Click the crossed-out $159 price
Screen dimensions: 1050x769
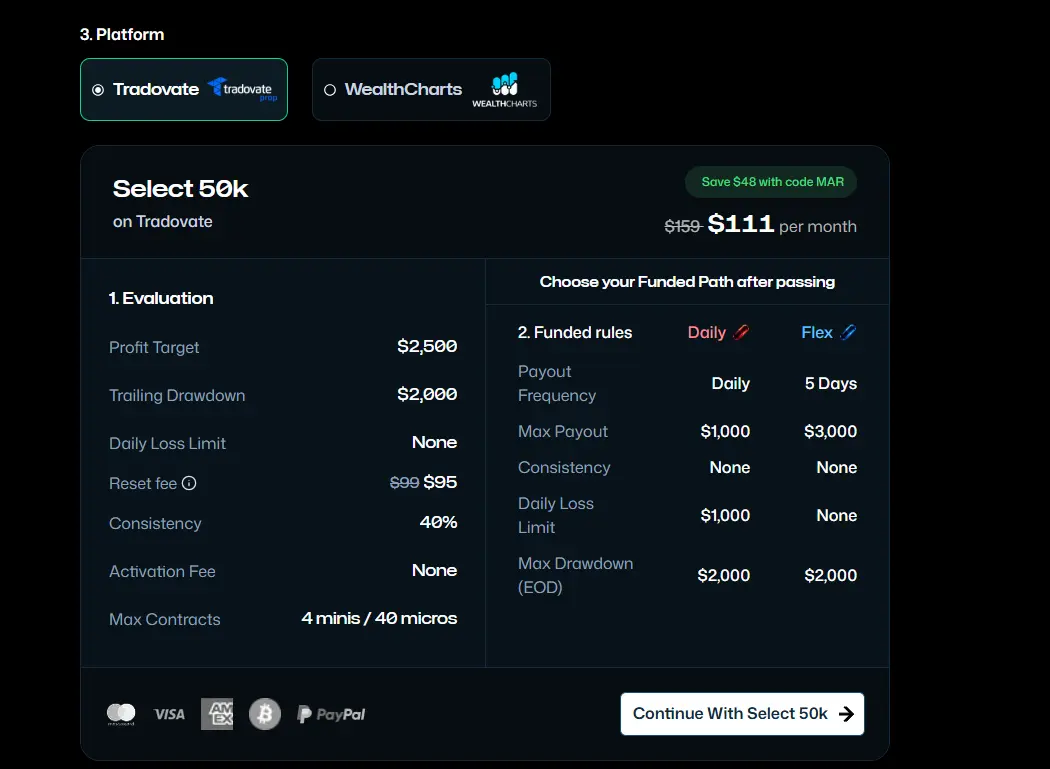pyautogui.click(x=682, y=226)
